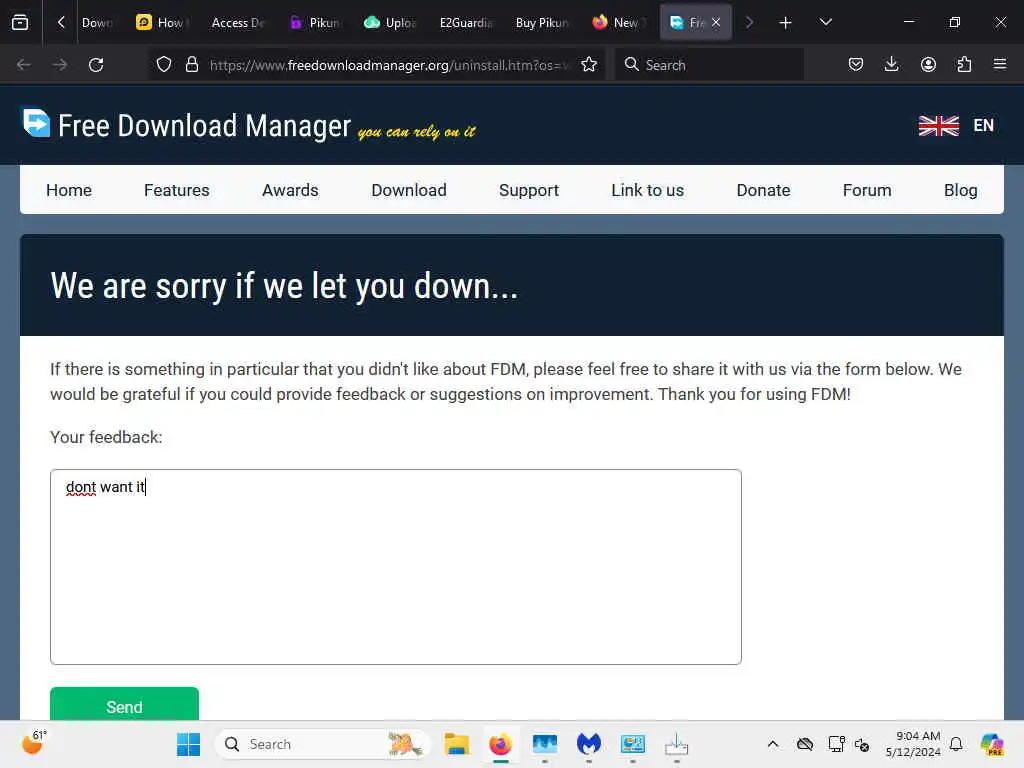Bookmark this page with star icon

click(x=589, y=65)
